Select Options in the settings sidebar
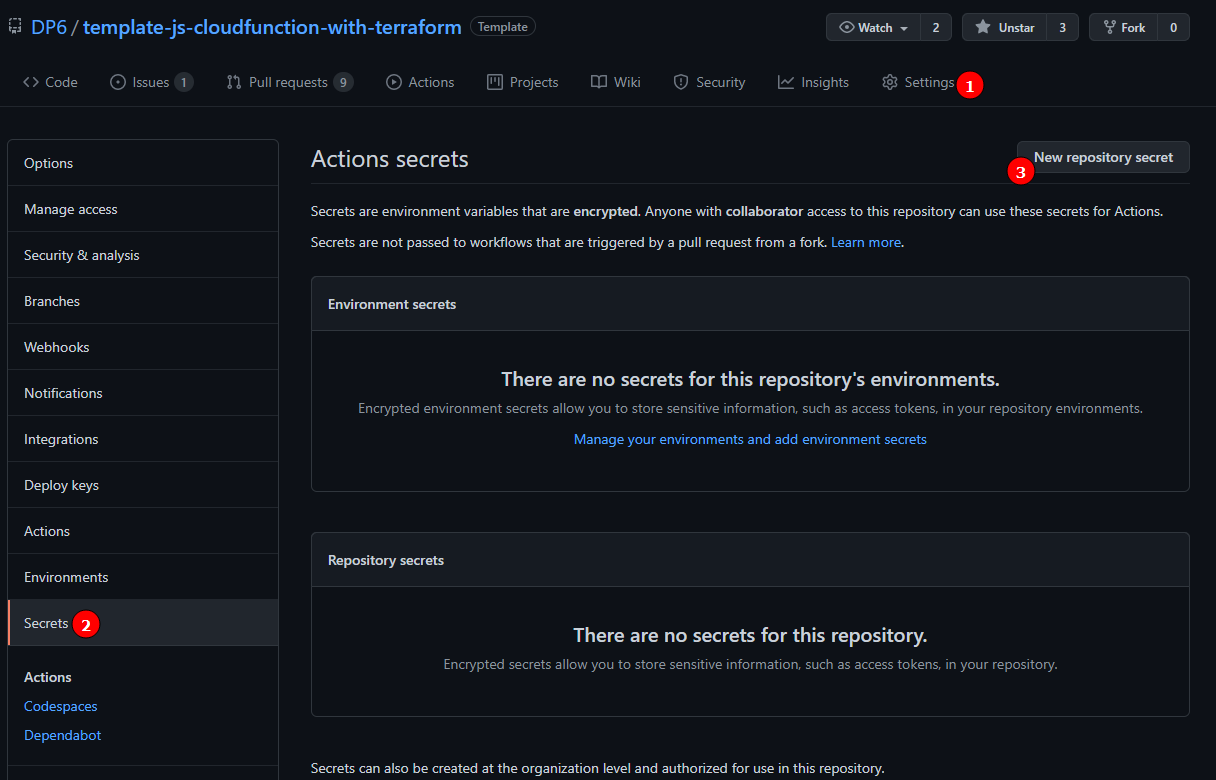The width and height of the screenshot is (1216, 780). pyautogui.click(x=143, y=163)
